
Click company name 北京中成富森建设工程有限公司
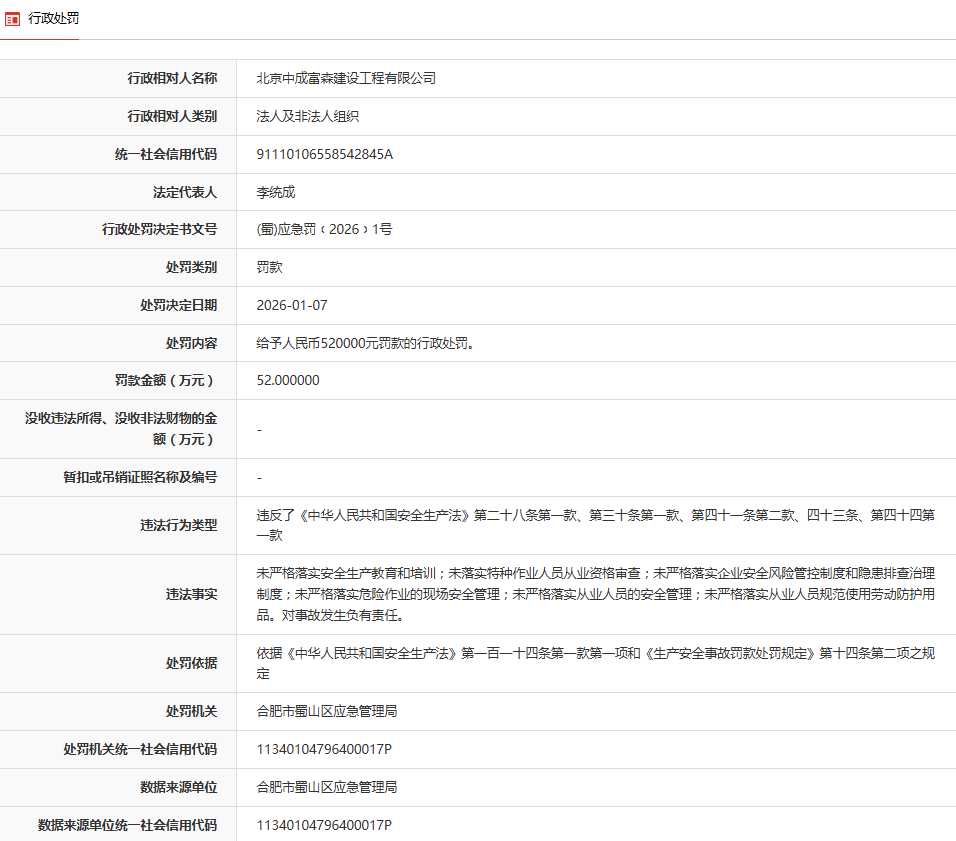346,78
